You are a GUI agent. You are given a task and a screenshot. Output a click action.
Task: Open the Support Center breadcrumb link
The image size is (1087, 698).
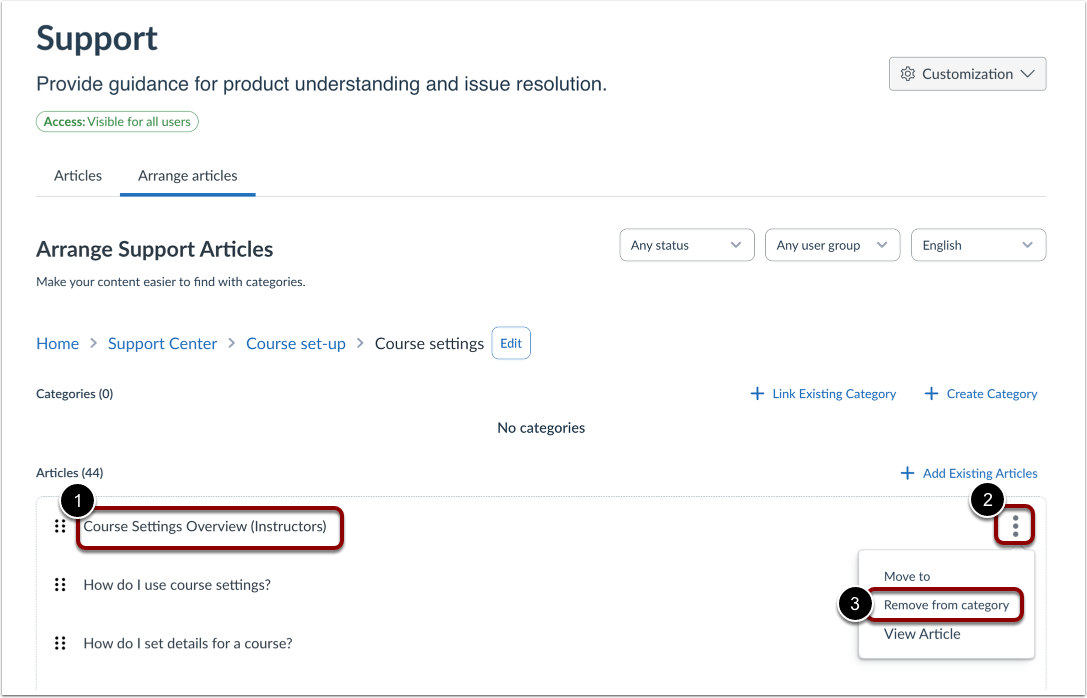point(162,343)
